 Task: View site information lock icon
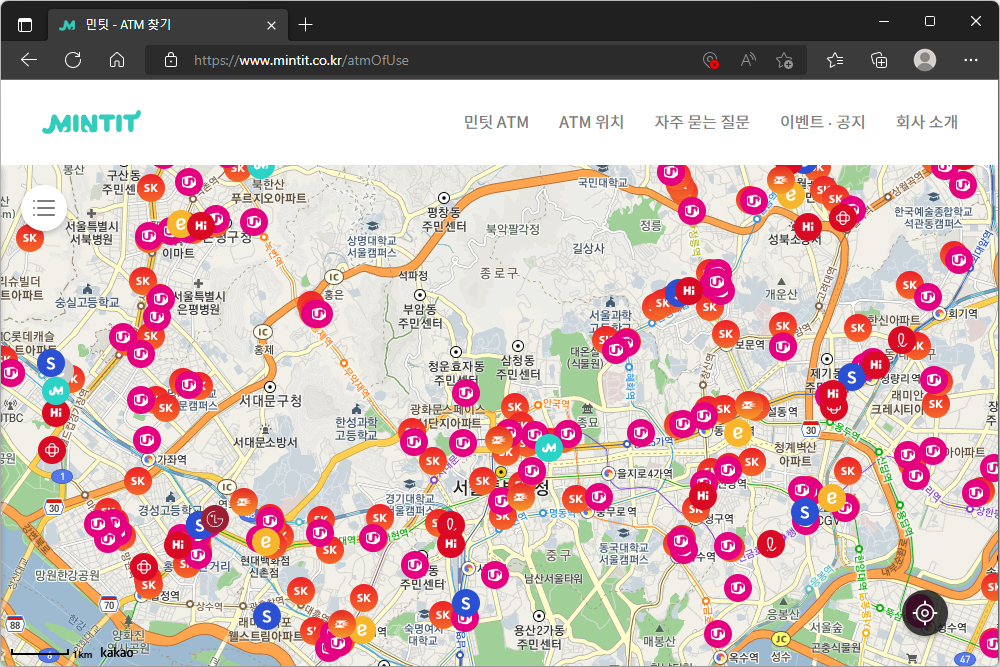(x=171, y=60)
